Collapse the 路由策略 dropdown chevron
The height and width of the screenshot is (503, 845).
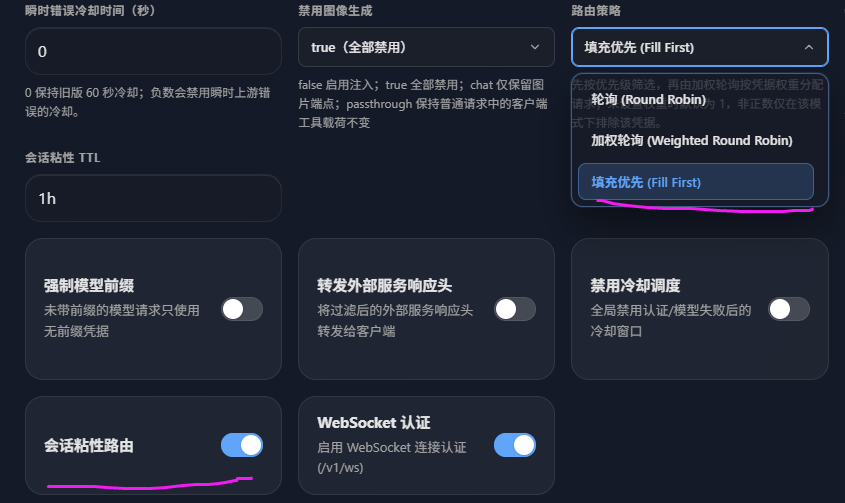(809, 47)
